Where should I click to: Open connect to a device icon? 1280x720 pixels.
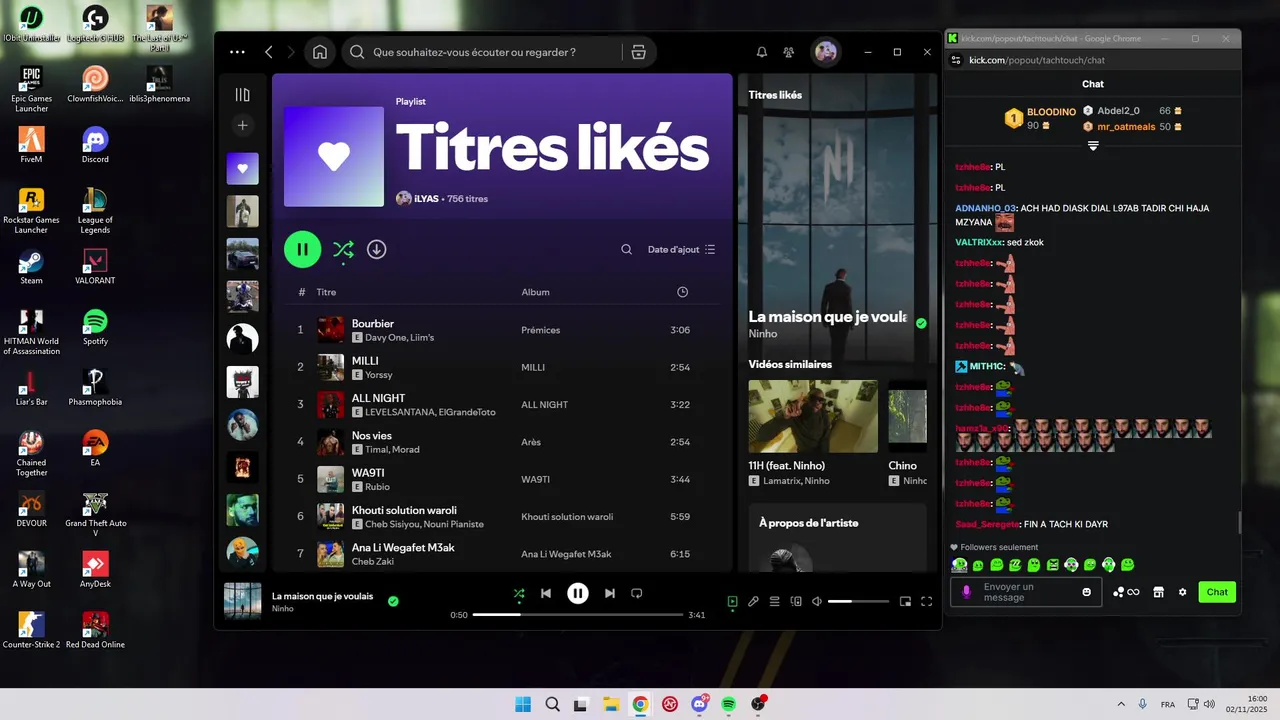click(796, 601)
